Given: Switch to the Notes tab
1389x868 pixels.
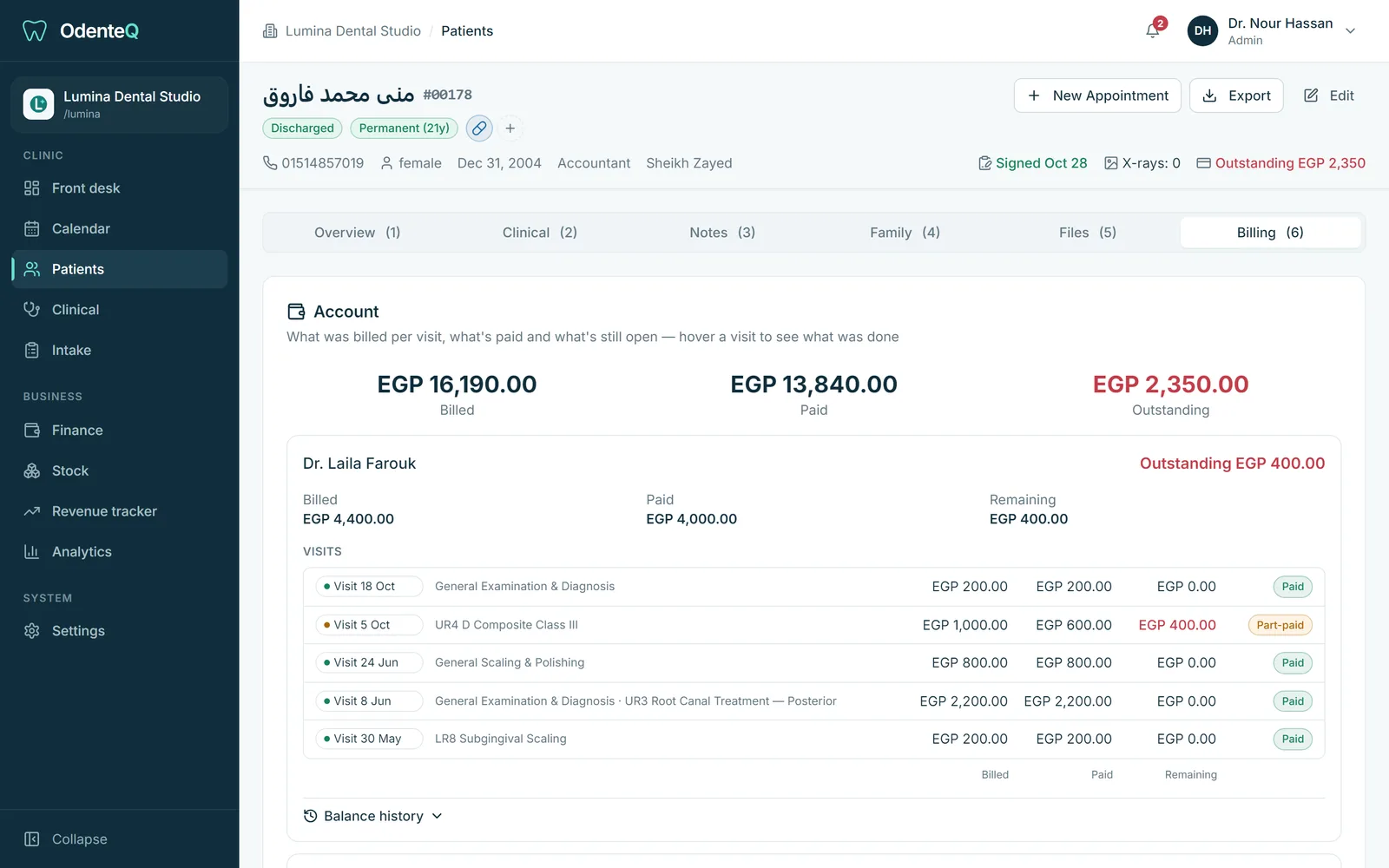Looking at the screenshot, I should 722,233.
